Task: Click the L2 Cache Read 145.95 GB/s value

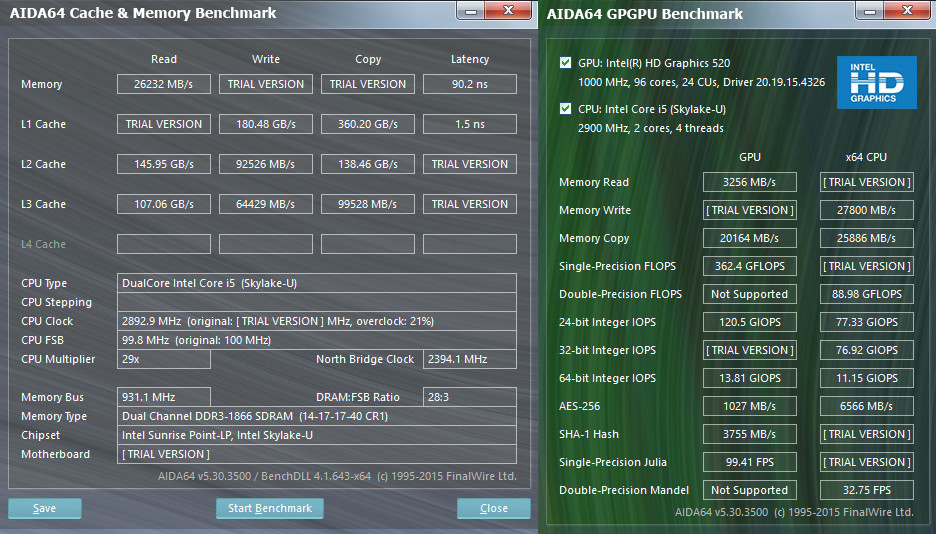Action: [x=164, y=164]
